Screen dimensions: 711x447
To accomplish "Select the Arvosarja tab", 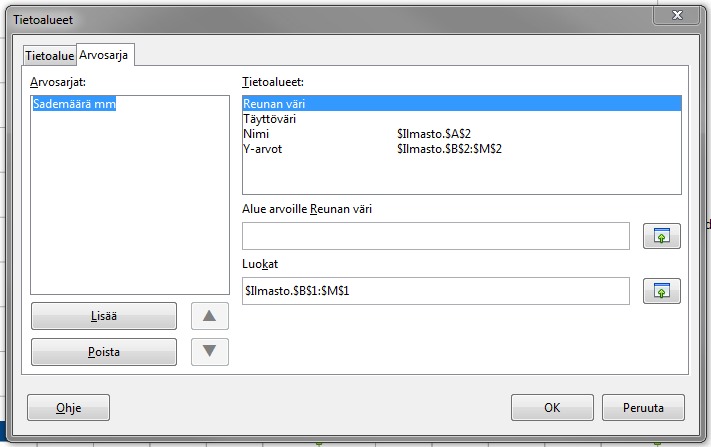I will point(106,55).
